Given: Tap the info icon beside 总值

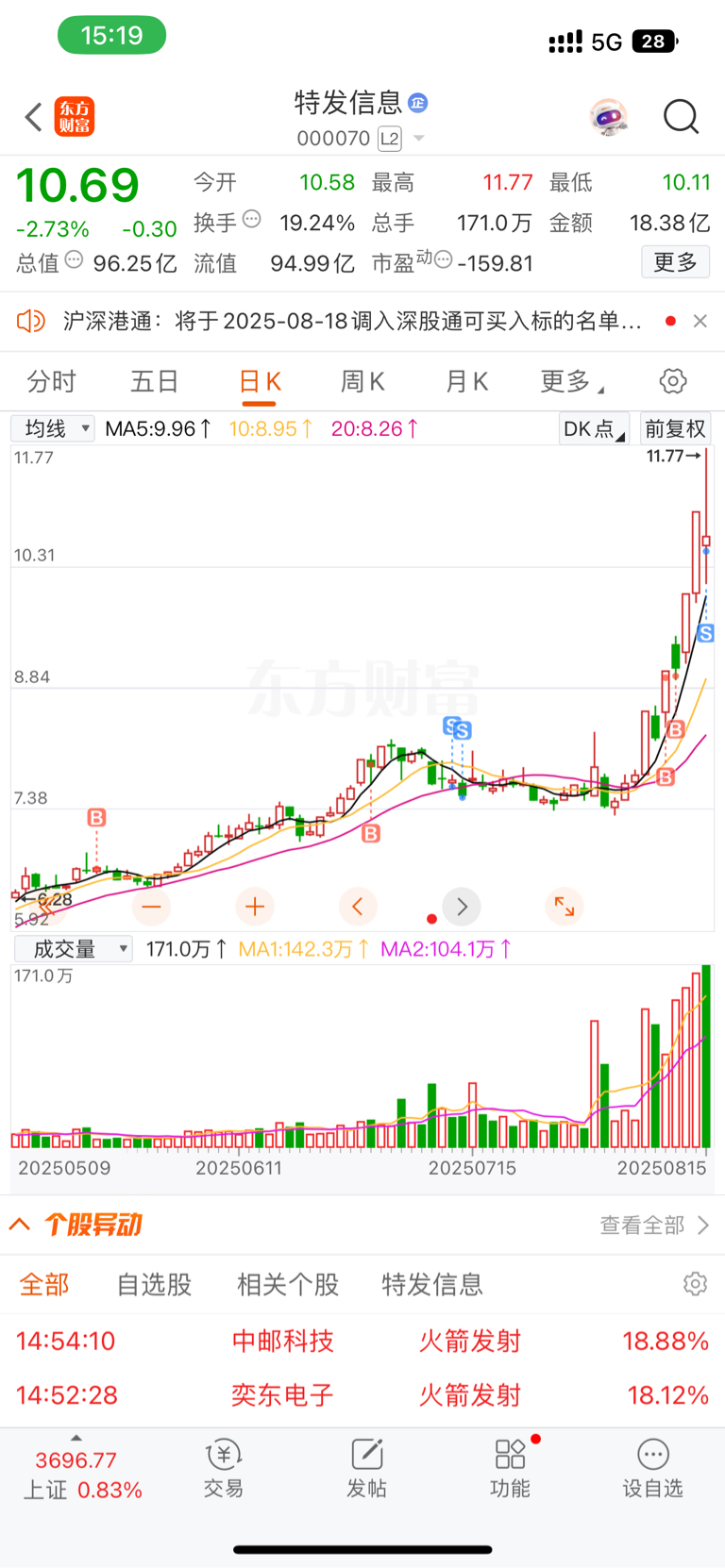Looking at the screenshot, I should click(x=74, y=260).
